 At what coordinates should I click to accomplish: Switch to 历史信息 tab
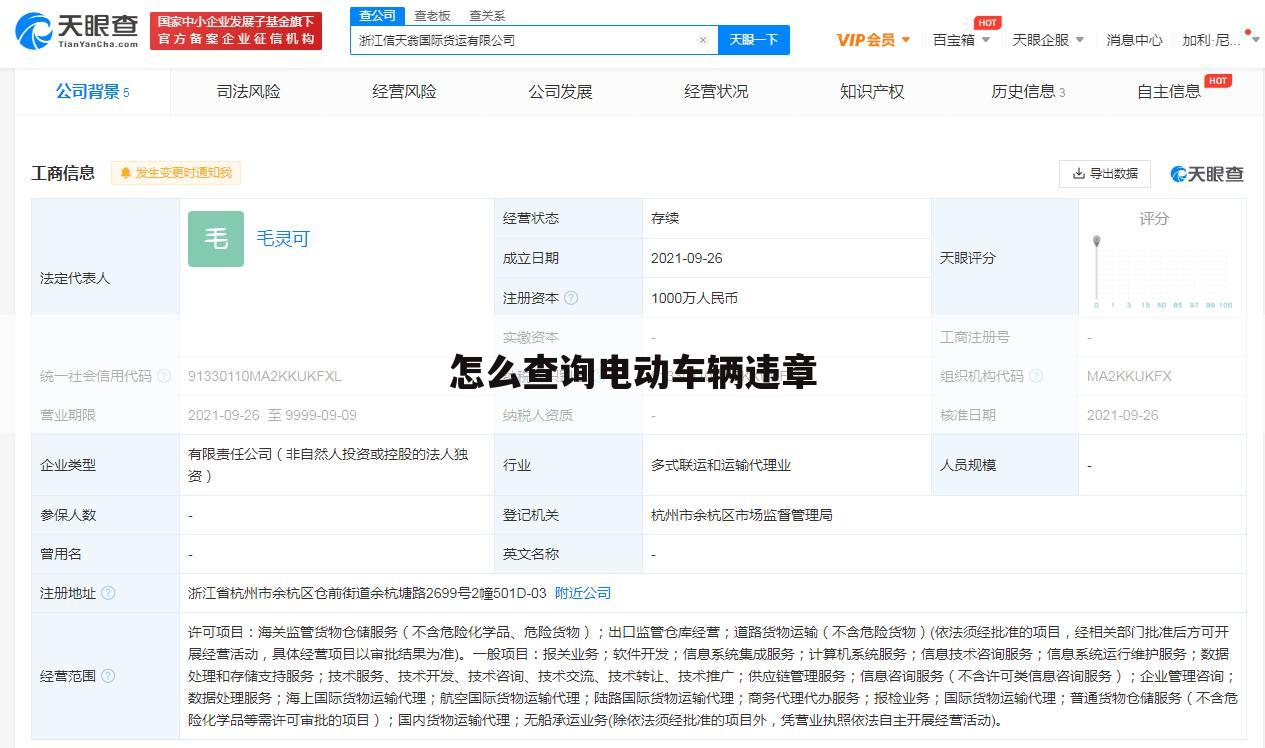click(x=1028, y=91)
